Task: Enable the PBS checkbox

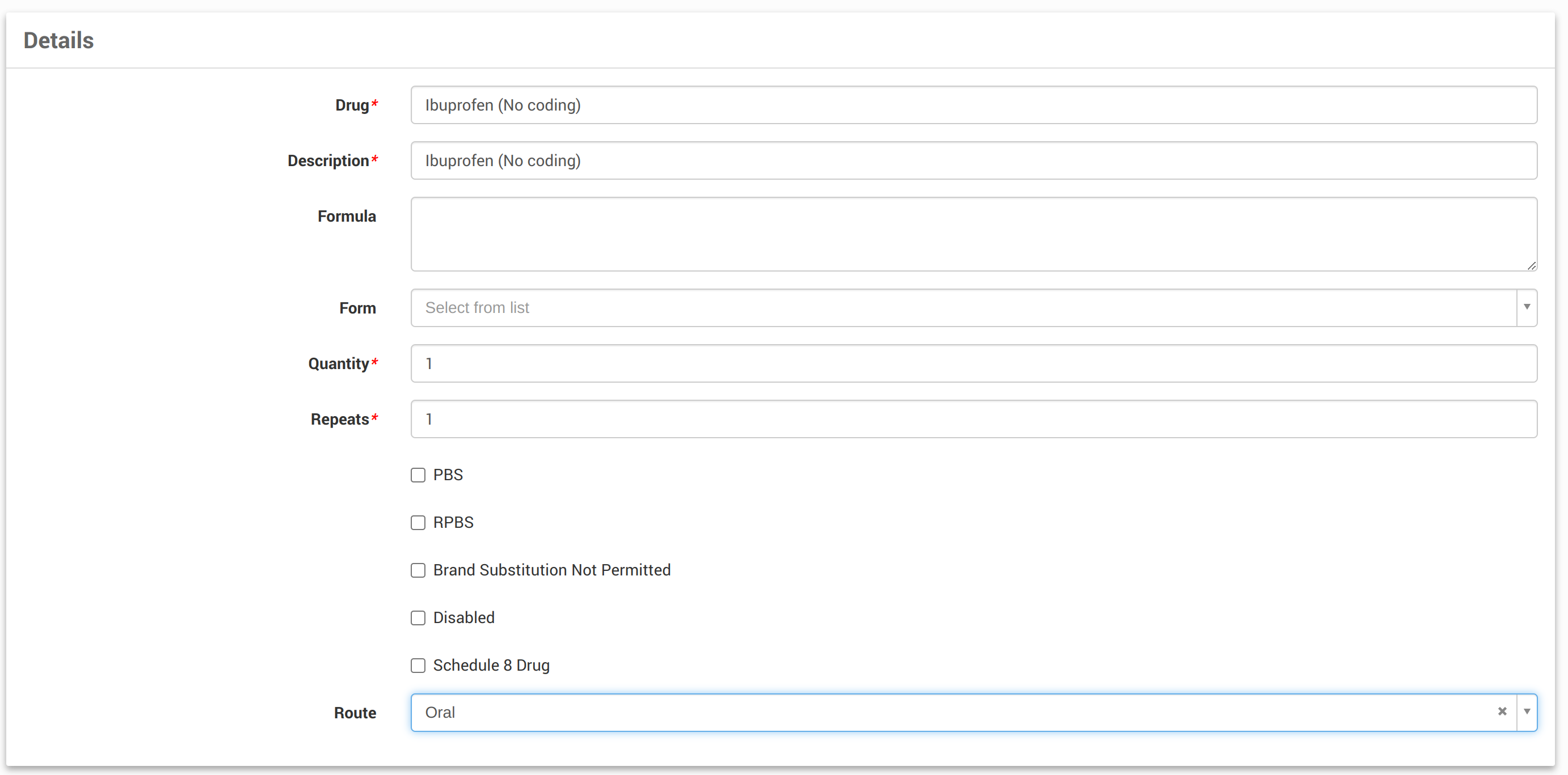Action: 418,475
